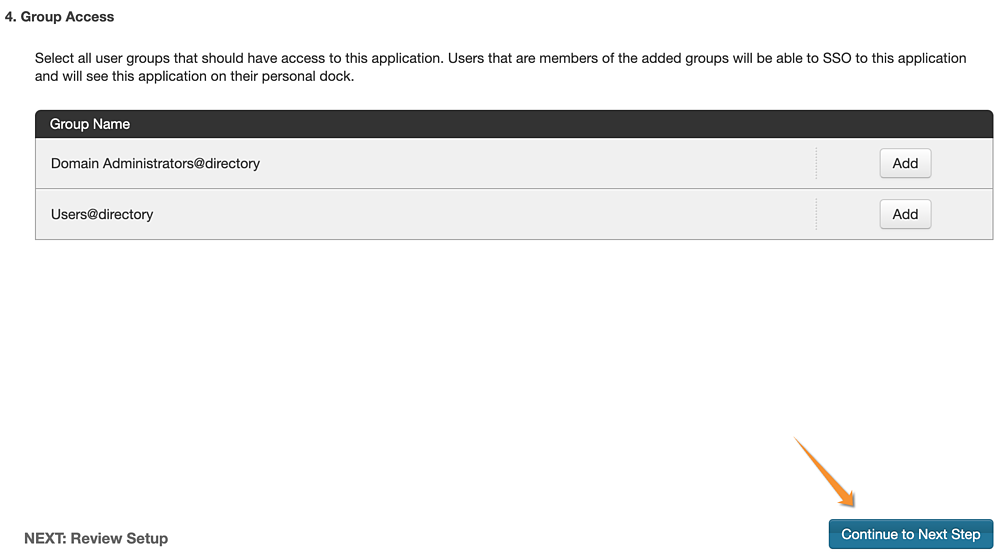
Task: Continue to Next Step
Action: (911, 534)
